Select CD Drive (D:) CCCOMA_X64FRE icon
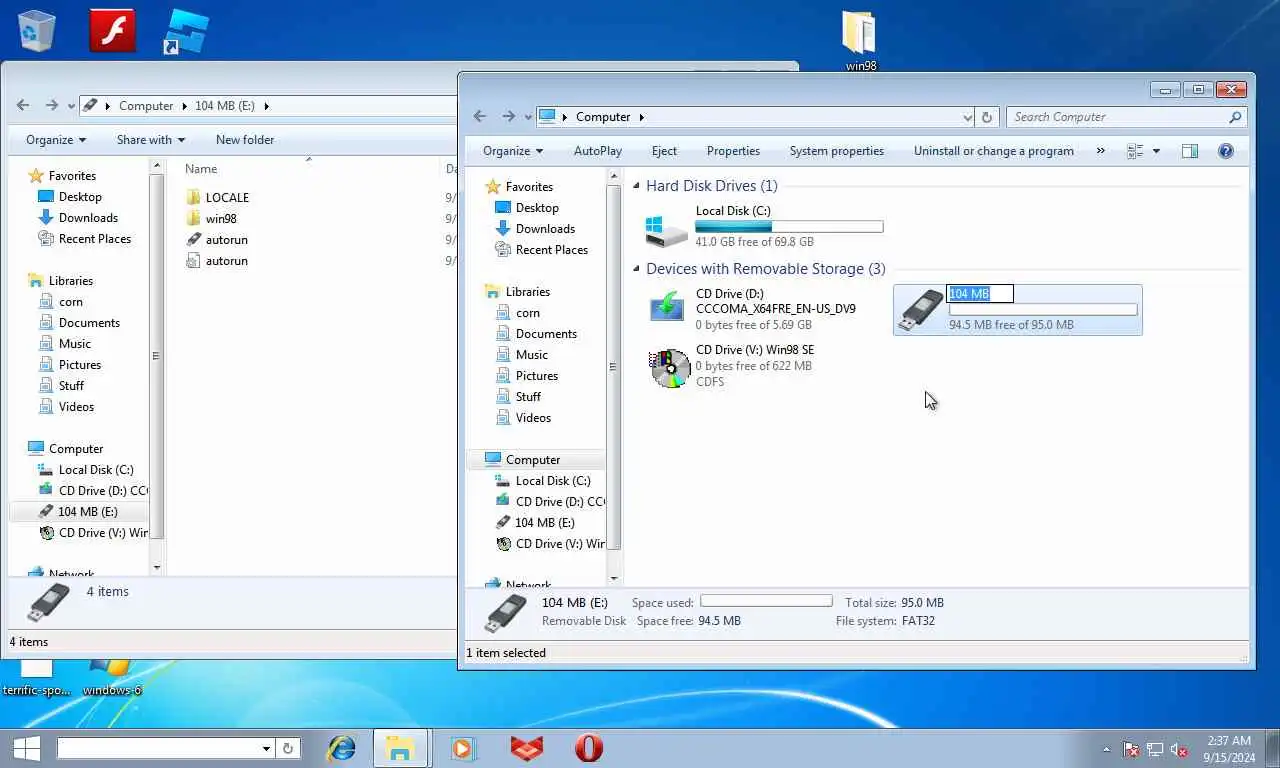 [667, 308]
